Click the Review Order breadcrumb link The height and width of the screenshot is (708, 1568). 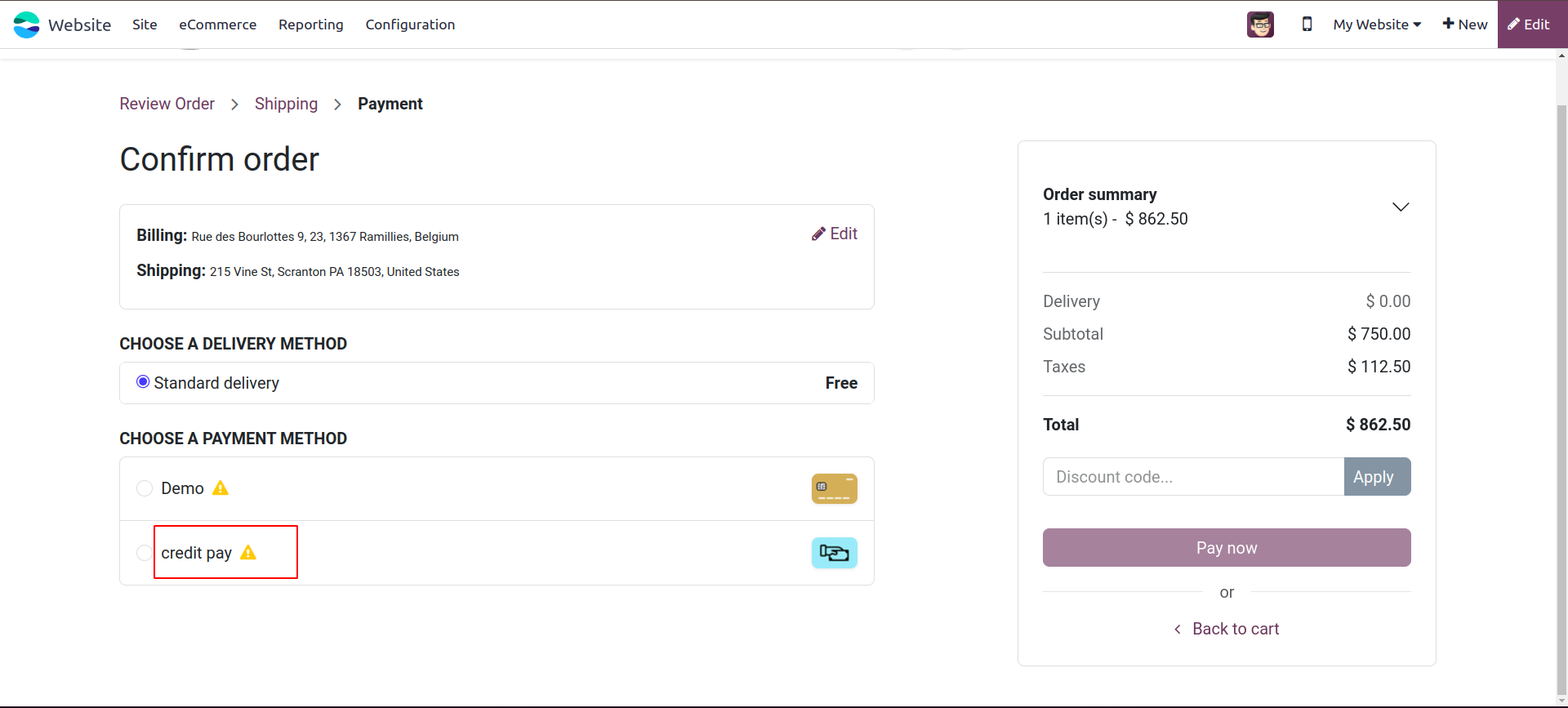(x=167, y=104)
